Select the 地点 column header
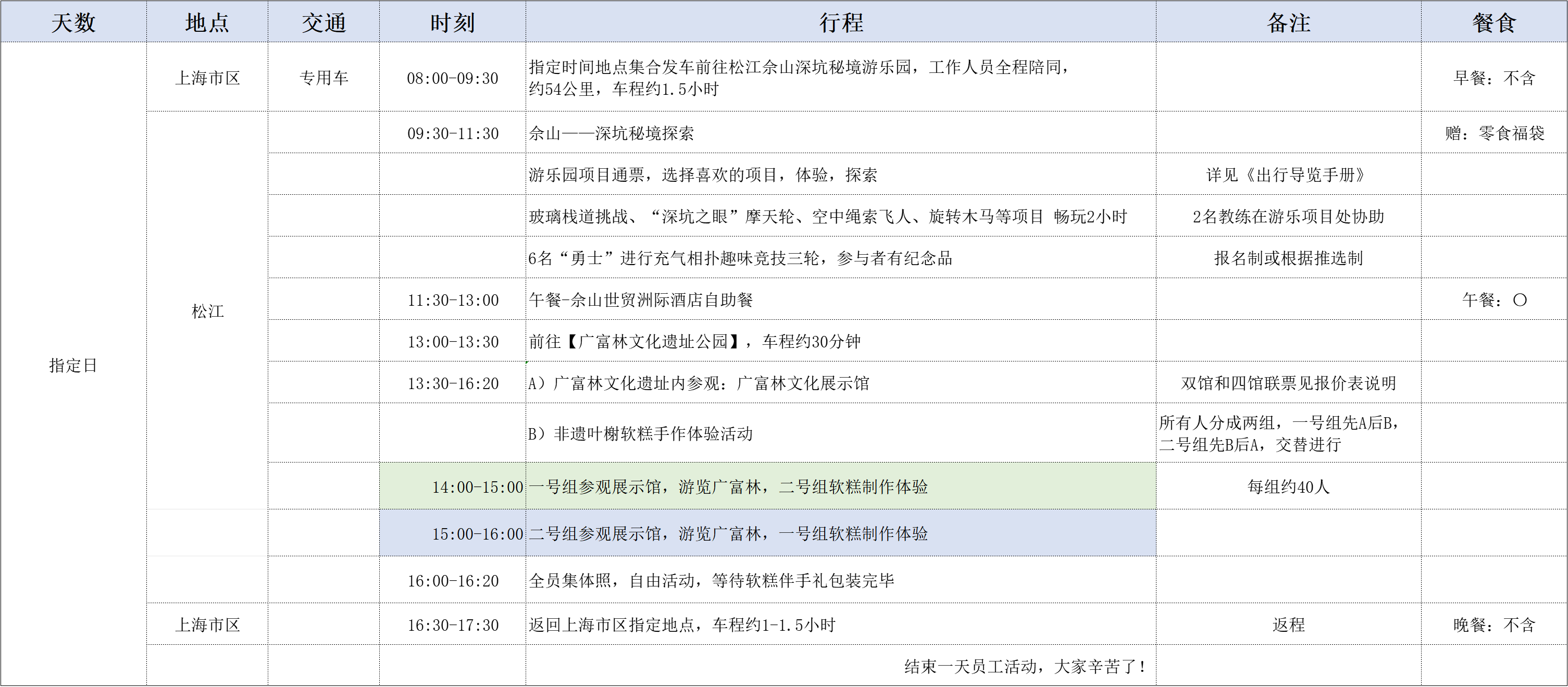The width and height of the screenshot is (1568, 687). pyautogui.click(x=206, y=22)
